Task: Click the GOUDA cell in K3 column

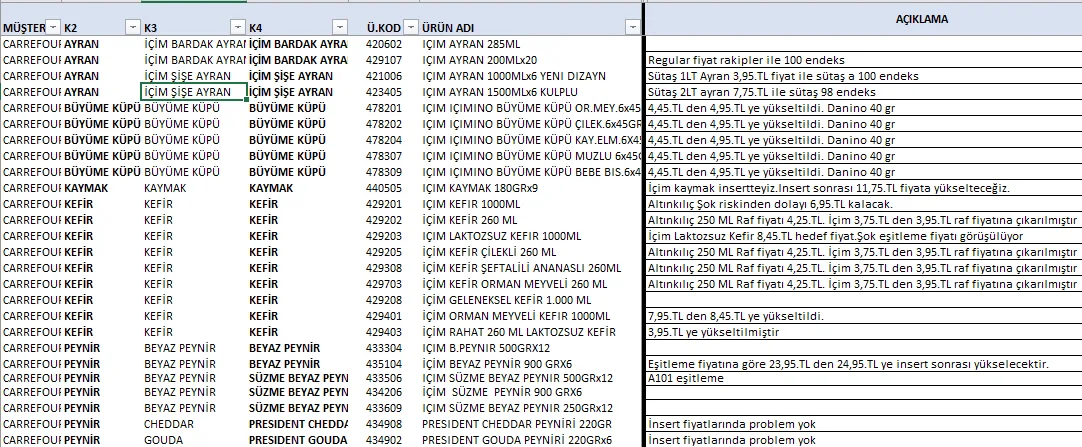Action: click(164, 440)
